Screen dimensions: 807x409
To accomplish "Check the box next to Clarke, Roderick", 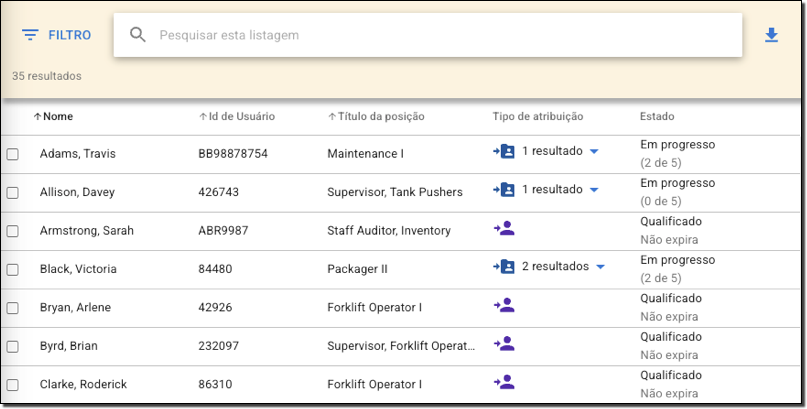I will pyautogui.click(x=13, y=385).
